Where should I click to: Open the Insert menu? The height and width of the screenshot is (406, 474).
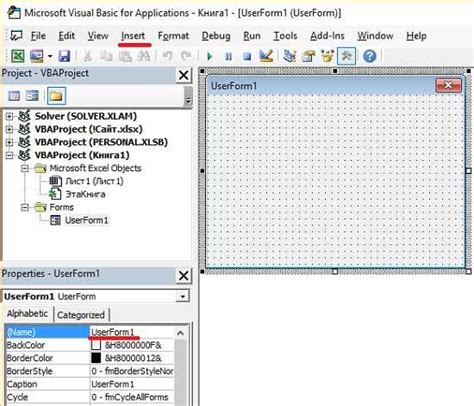tap(133, 36)
